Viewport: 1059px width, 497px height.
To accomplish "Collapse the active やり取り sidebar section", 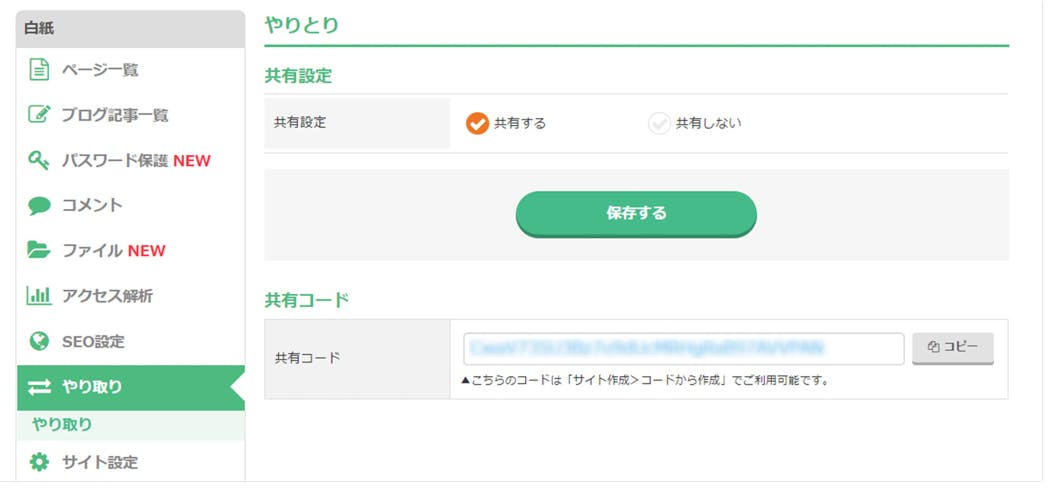I will 131,388.
